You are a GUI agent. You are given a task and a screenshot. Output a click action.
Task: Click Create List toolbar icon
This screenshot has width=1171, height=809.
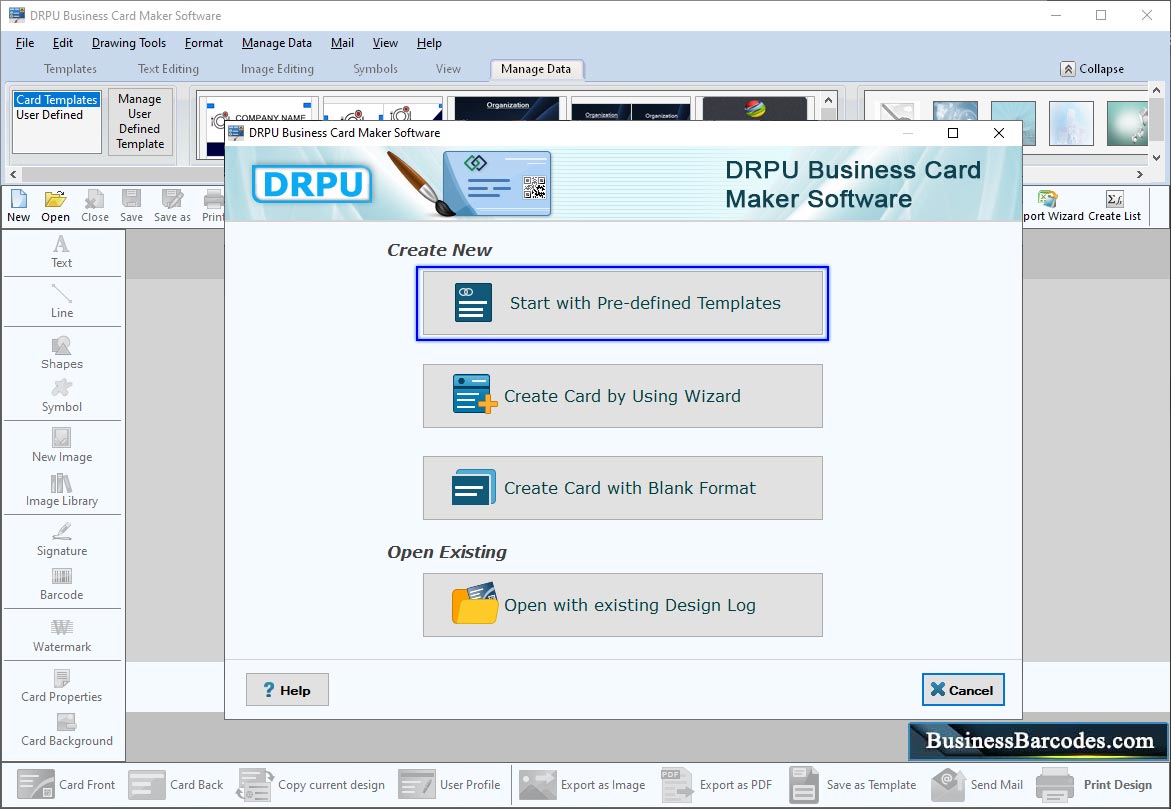pyautogui.click(x=1114, y=206)
